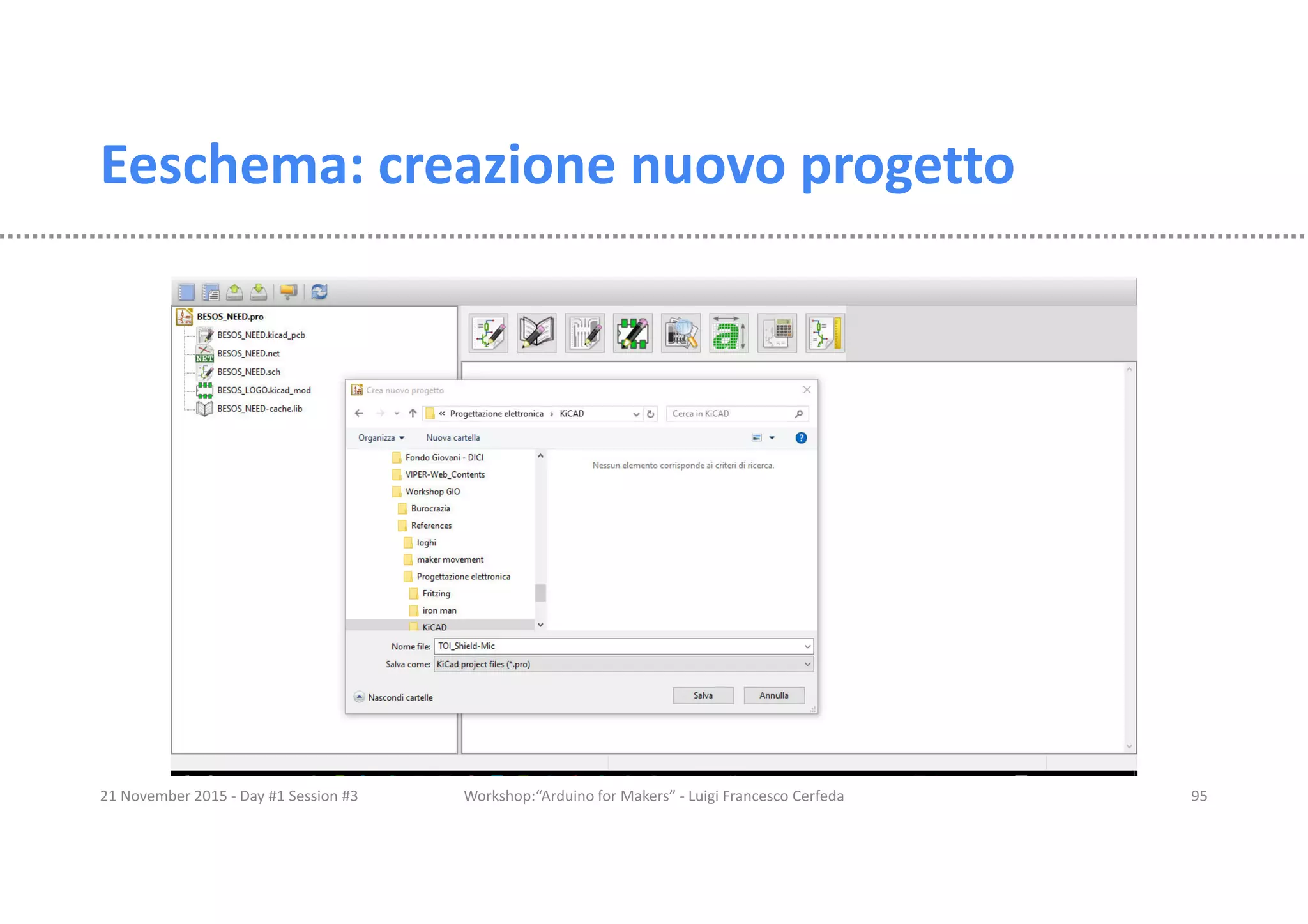Launch Eeschema schematic editor
This screenshot has width=1308, height=924.
489,333
